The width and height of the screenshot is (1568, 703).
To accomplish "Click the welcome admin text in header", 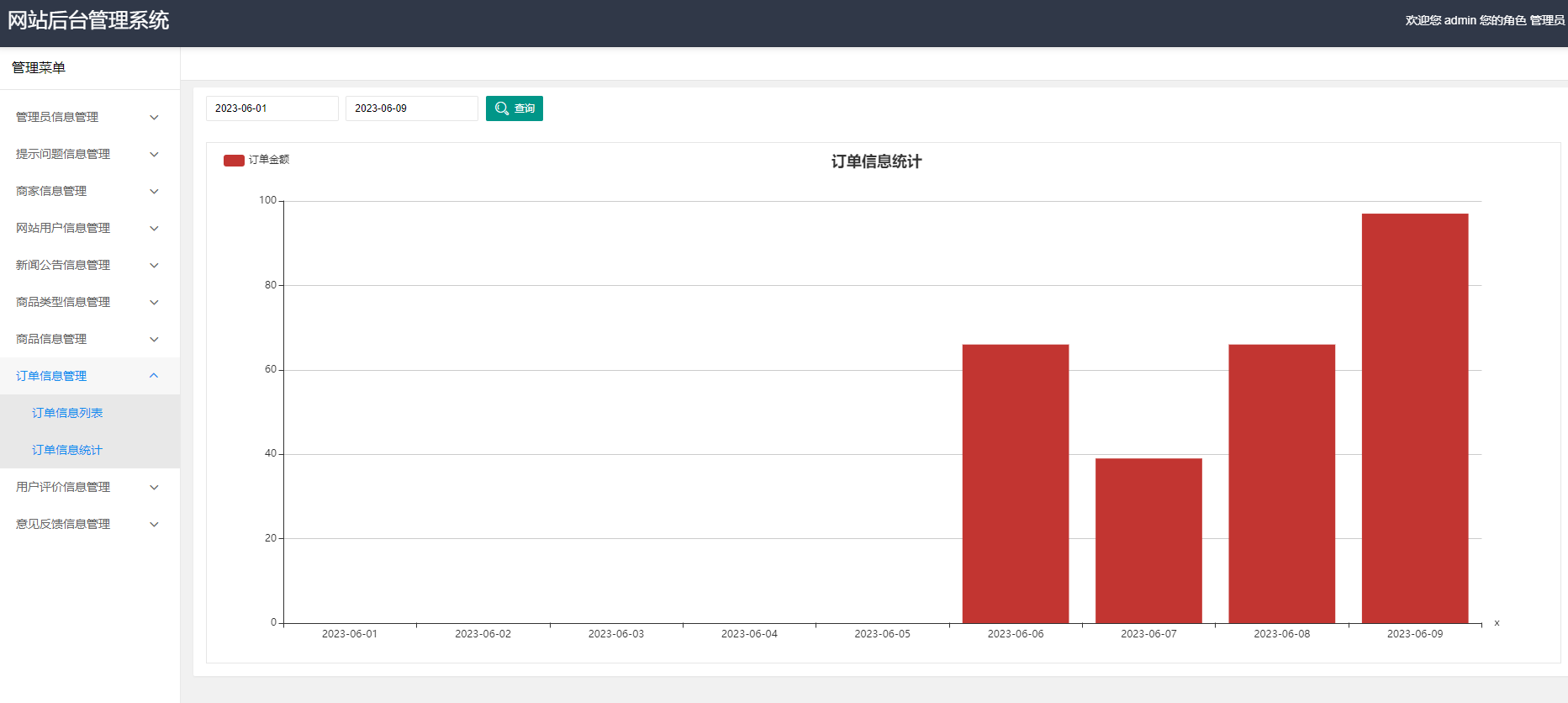I will pos(1485,20).
